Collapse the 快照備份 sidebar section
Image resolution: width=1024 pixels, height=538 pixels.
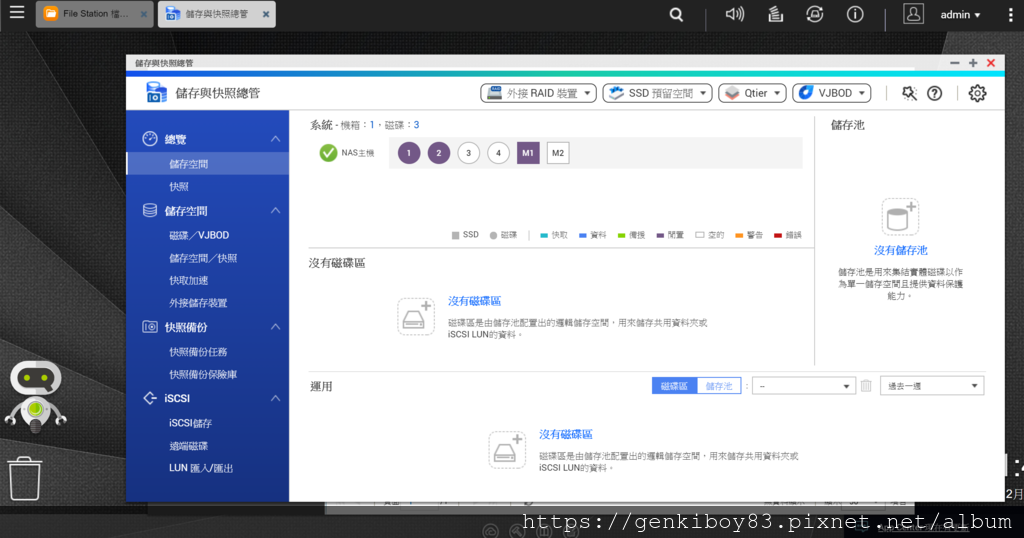click(276, 327)
